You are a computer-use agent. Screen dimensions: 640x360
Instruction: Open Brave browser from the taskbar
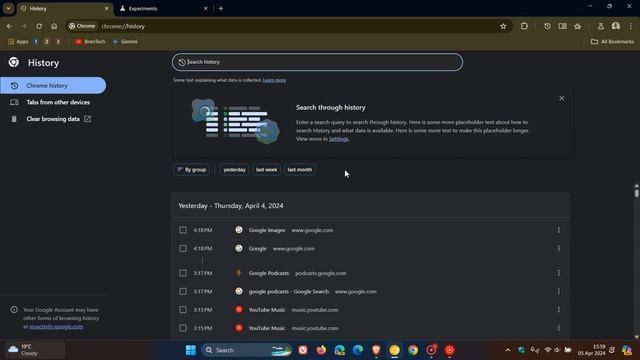[376, 350]
